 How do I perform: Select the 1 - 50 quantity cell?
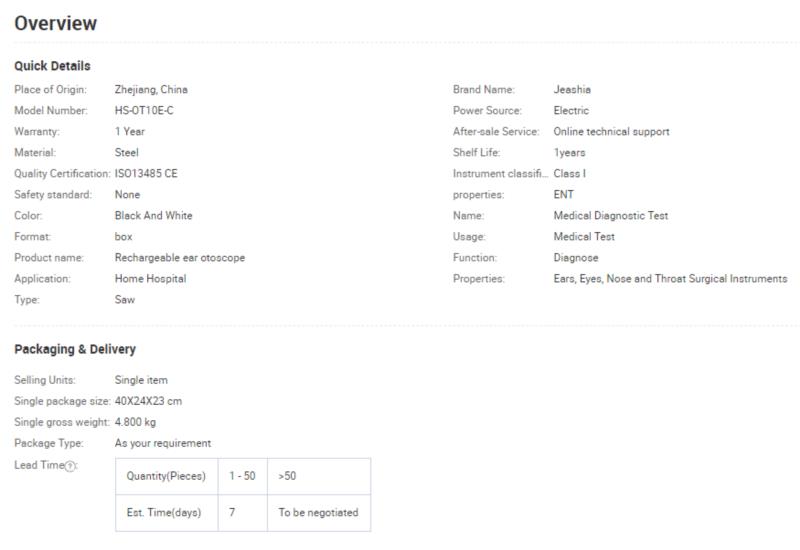tap(242, 476)
